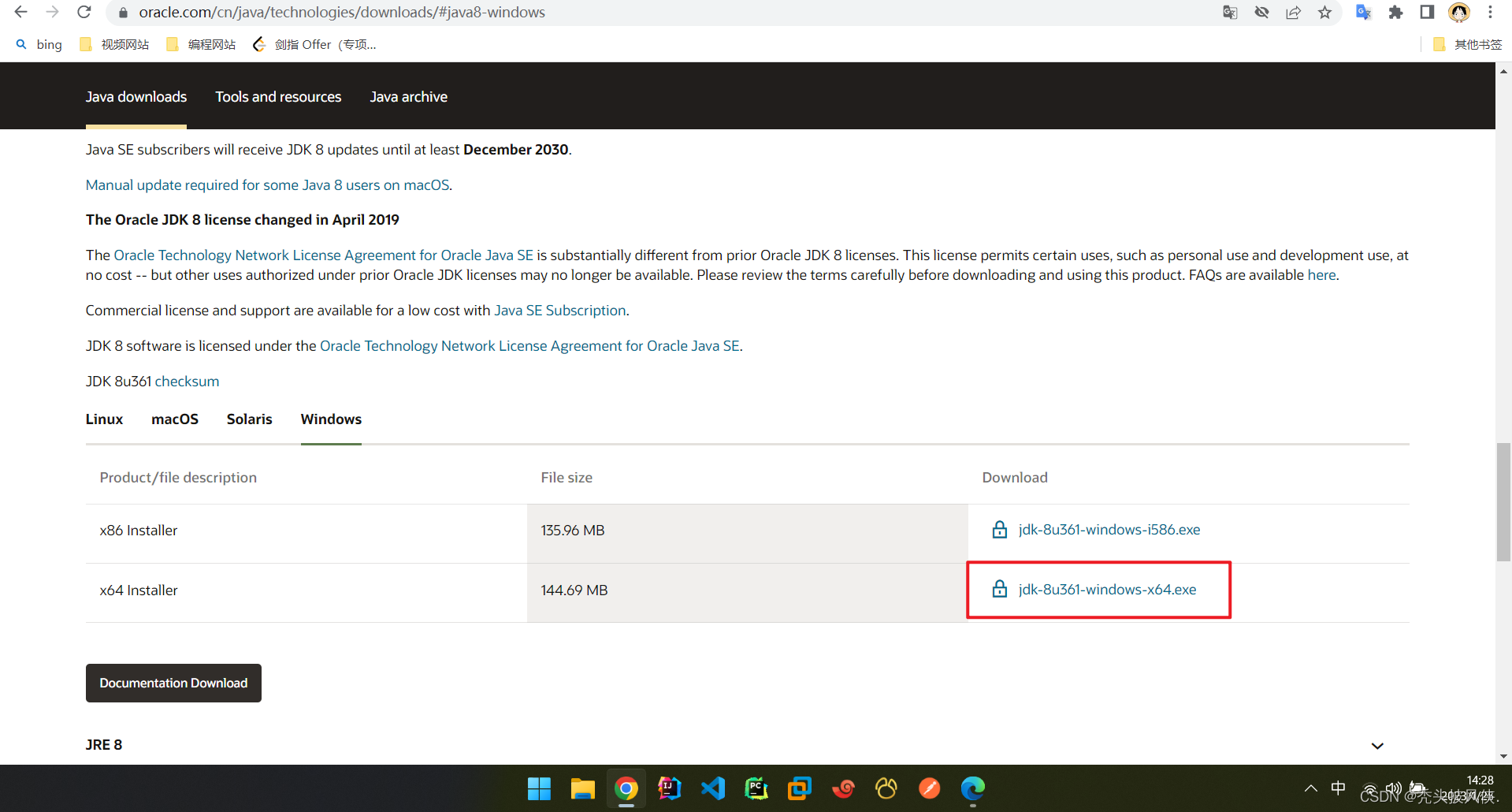Select the Solaris platform tab
The width and height of the screenshot is (1512, 812).
[x=249, y=419]
